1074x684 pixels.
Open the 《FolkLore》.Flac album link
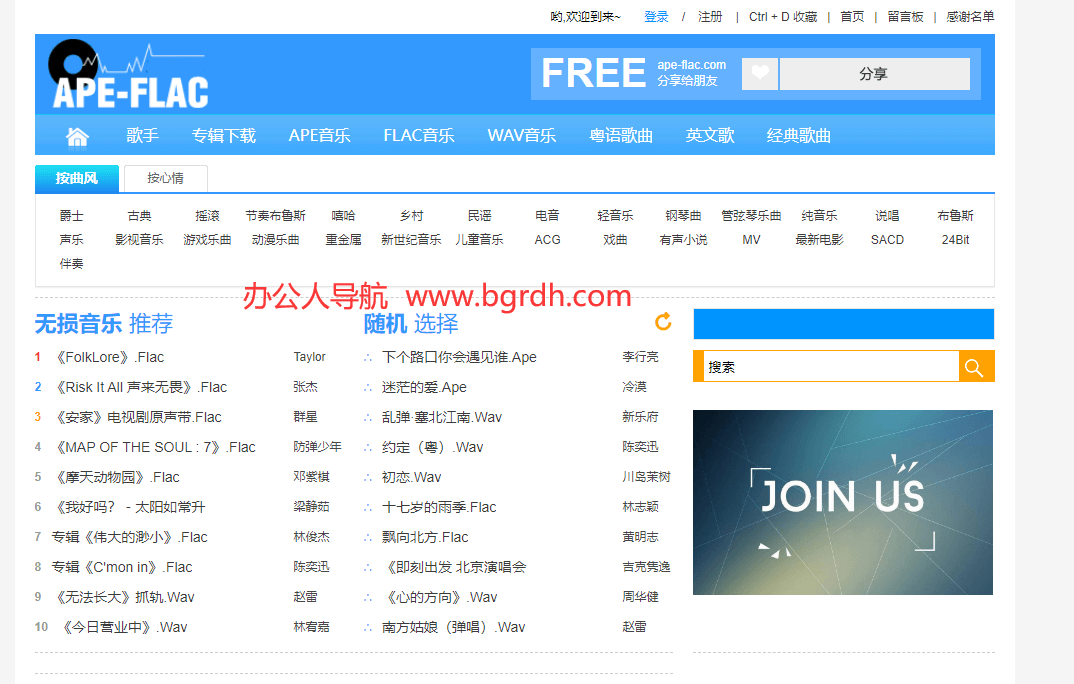[109, 357]
